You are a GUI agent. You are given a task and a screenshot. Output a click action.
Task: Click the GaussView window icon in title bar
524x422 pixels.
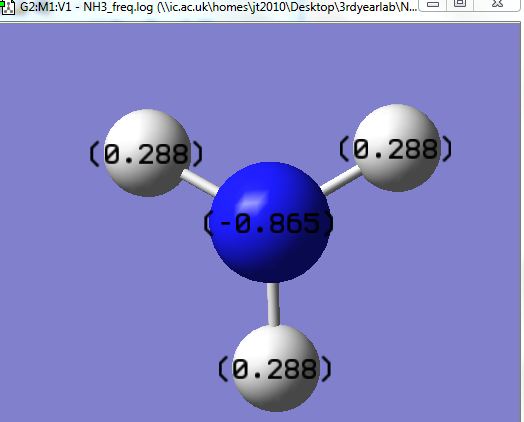point(7,7)
